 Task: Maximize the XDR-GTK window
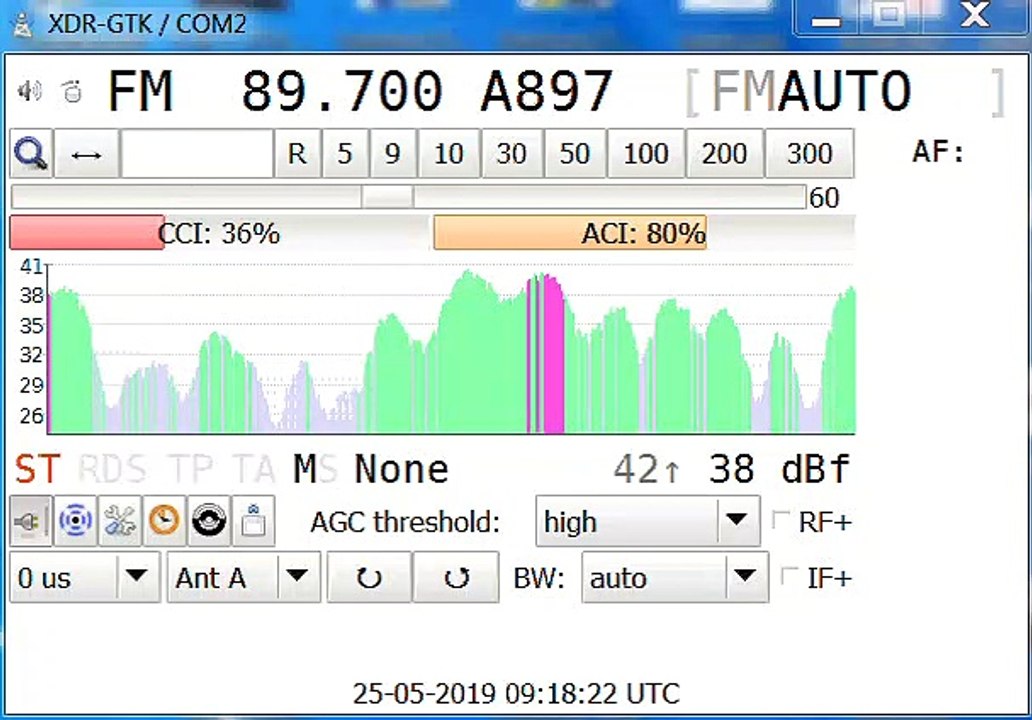pyautogui.click(x=890, y=16)
